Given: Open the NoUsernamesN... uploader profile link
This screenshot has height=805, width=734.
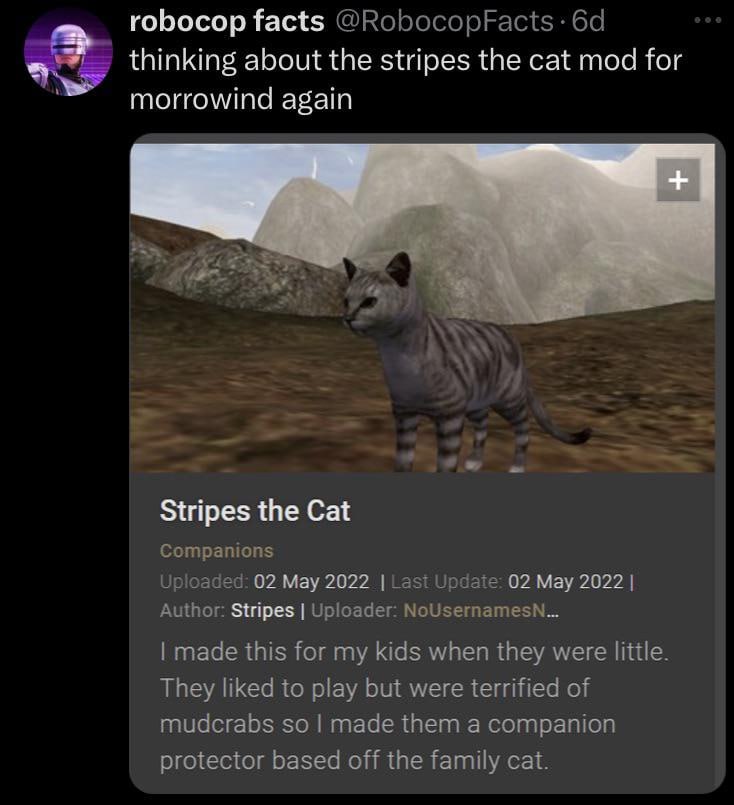Looking at the screenshot, I should (481, 610).
